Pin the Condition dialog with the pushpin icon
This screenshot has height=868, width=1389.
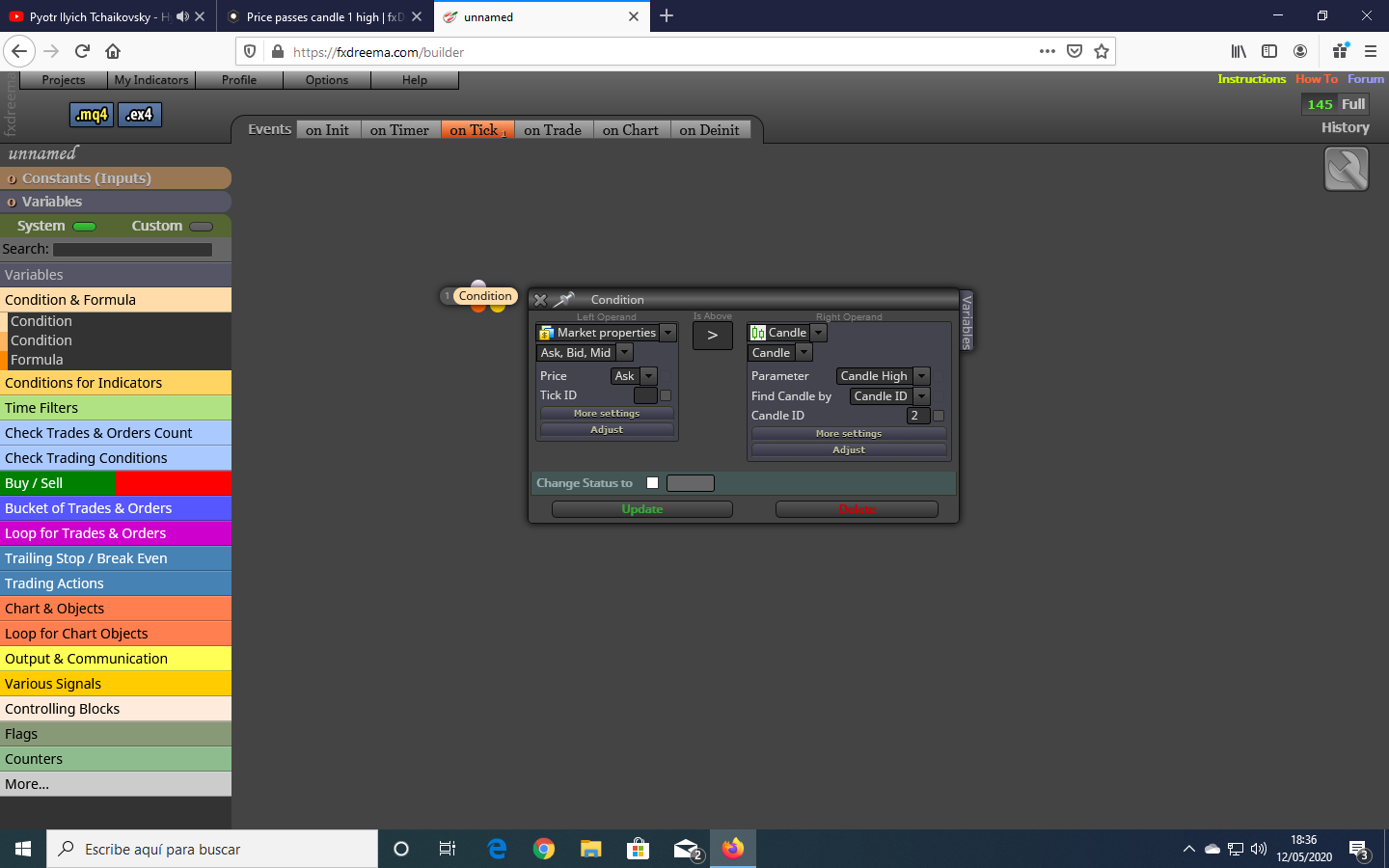tap(563, 300)
